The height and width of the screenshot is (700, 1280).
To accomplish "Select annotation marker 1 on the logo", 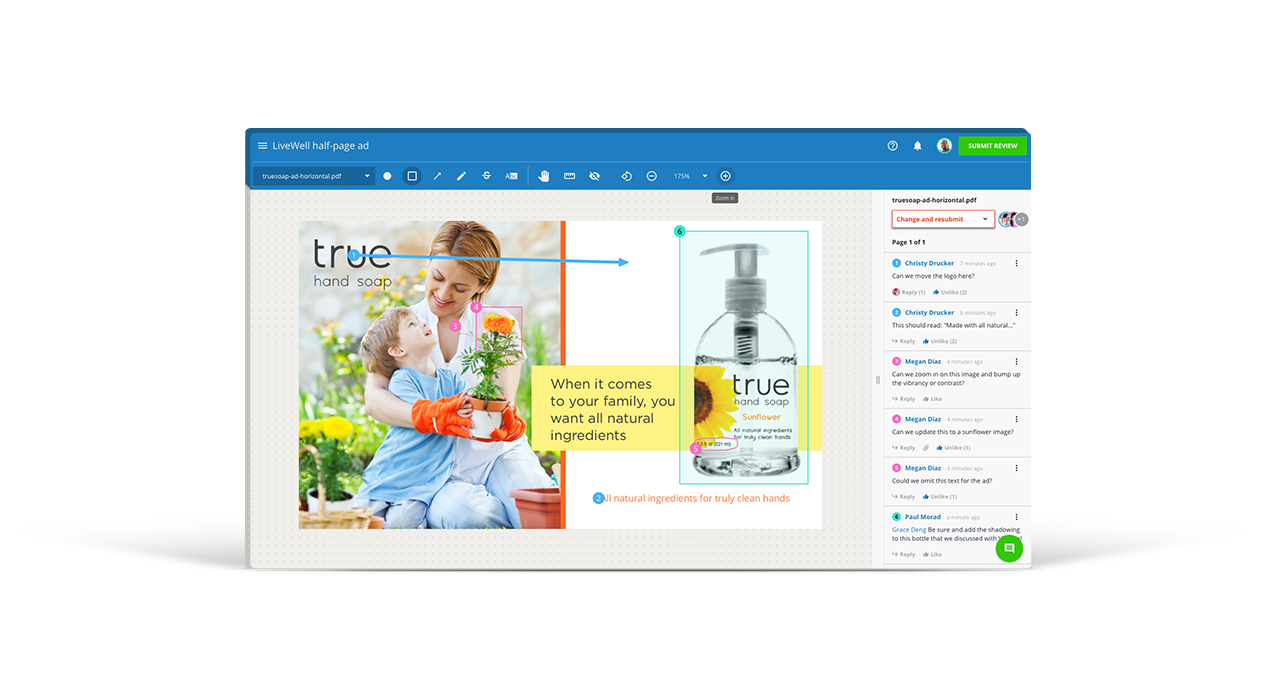I will click(x=353, y=256).
